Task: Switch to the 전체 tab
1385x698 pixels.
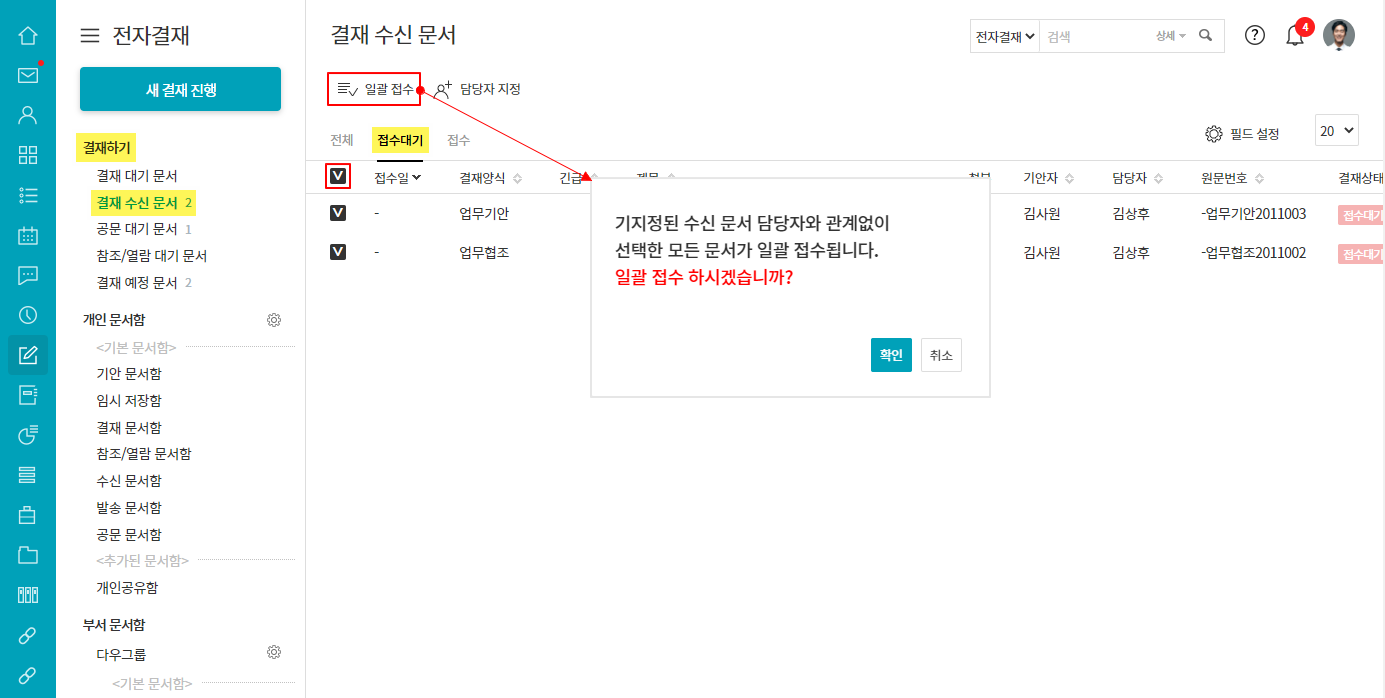Action: [342, 141]
